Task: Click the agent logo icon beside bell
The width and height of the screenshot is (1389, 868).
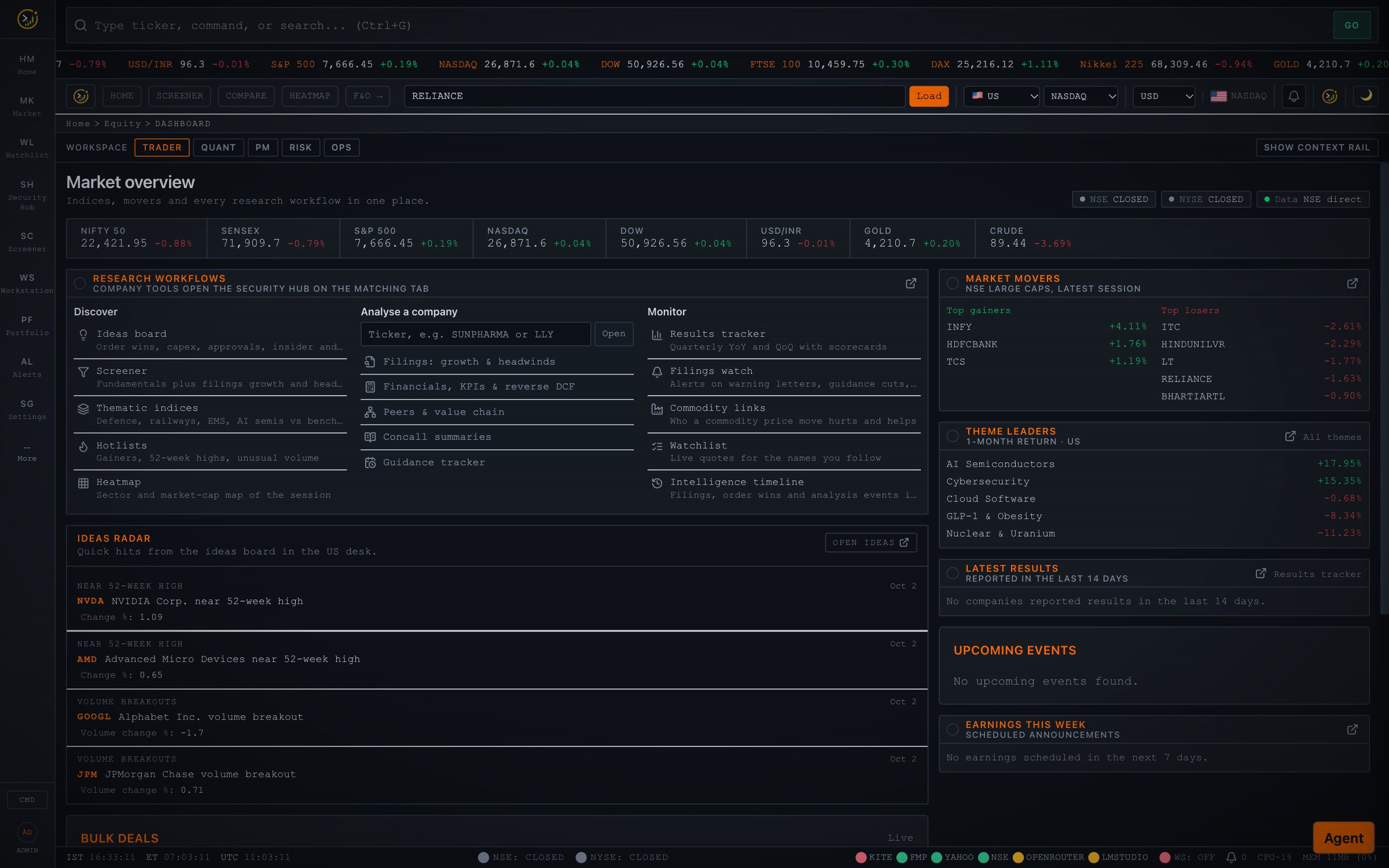Action: click(x=1330, y=96)
